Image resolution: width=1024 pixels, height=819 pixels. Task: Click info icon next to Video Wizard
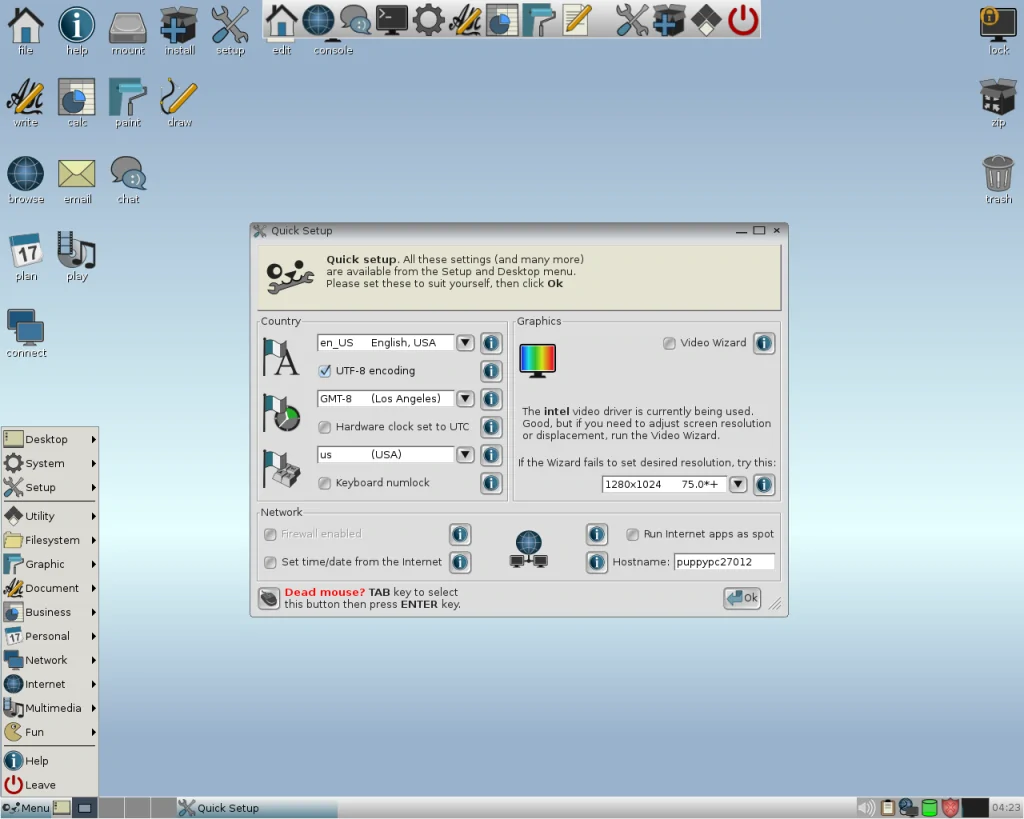click(x=763, y=343)
